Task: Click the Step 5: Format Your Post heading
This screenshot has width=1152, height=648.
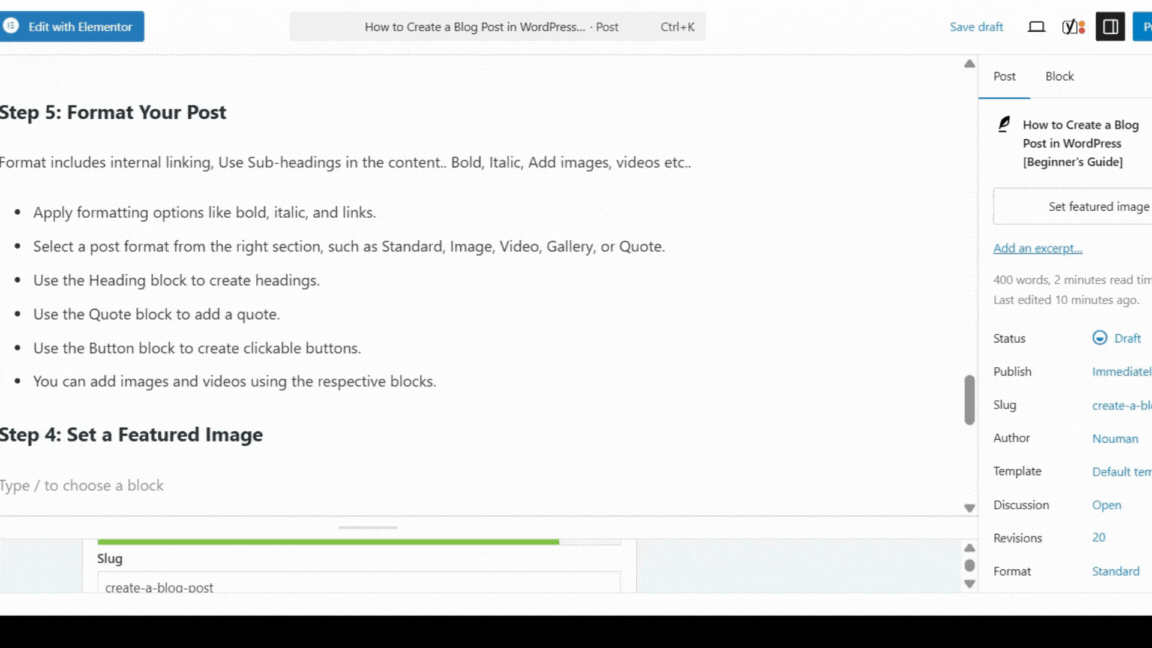Action: tap(113, 112)
